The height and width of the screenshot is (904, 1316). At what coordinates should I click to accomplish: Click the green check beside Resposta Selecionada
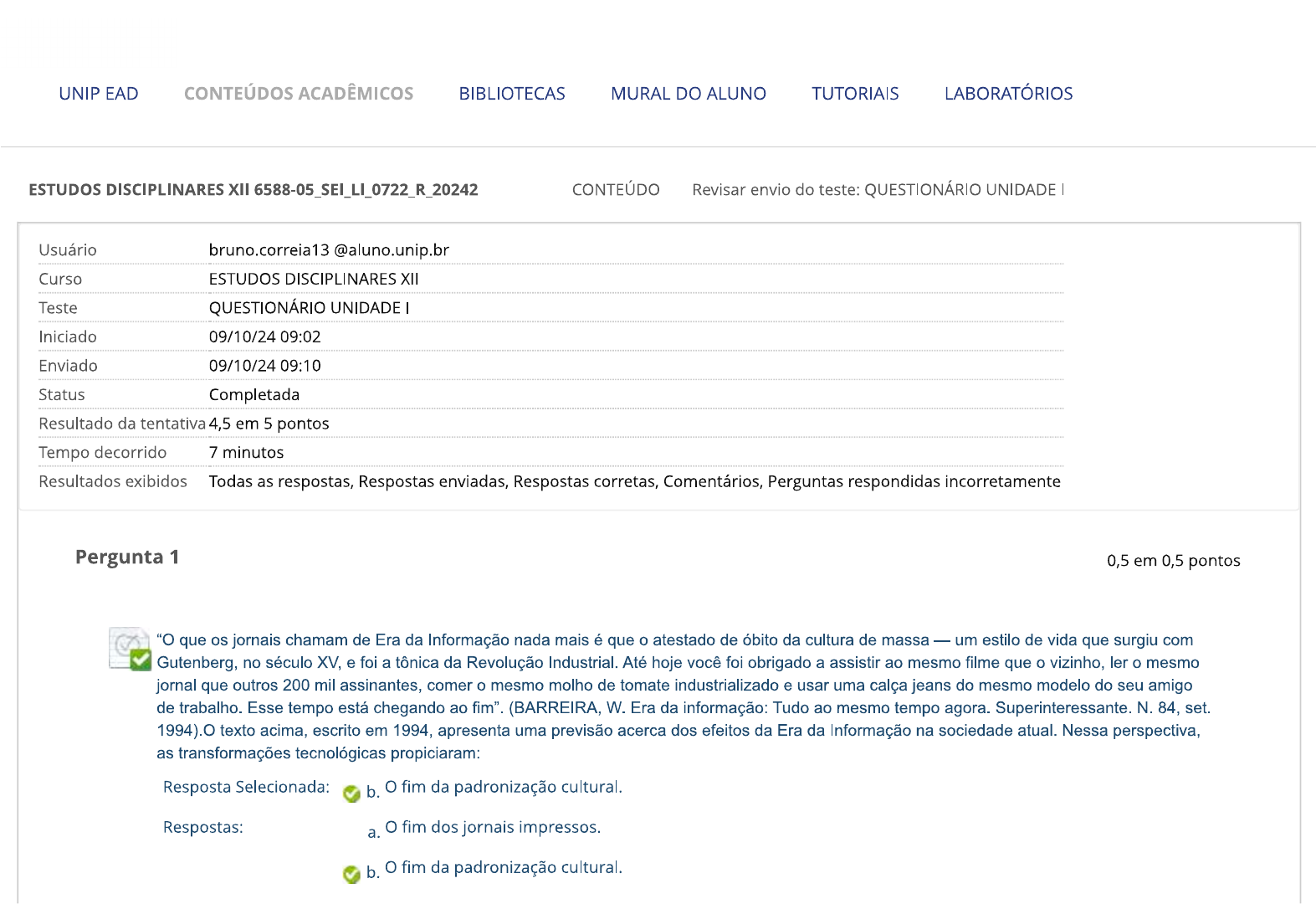pos(351,794)
